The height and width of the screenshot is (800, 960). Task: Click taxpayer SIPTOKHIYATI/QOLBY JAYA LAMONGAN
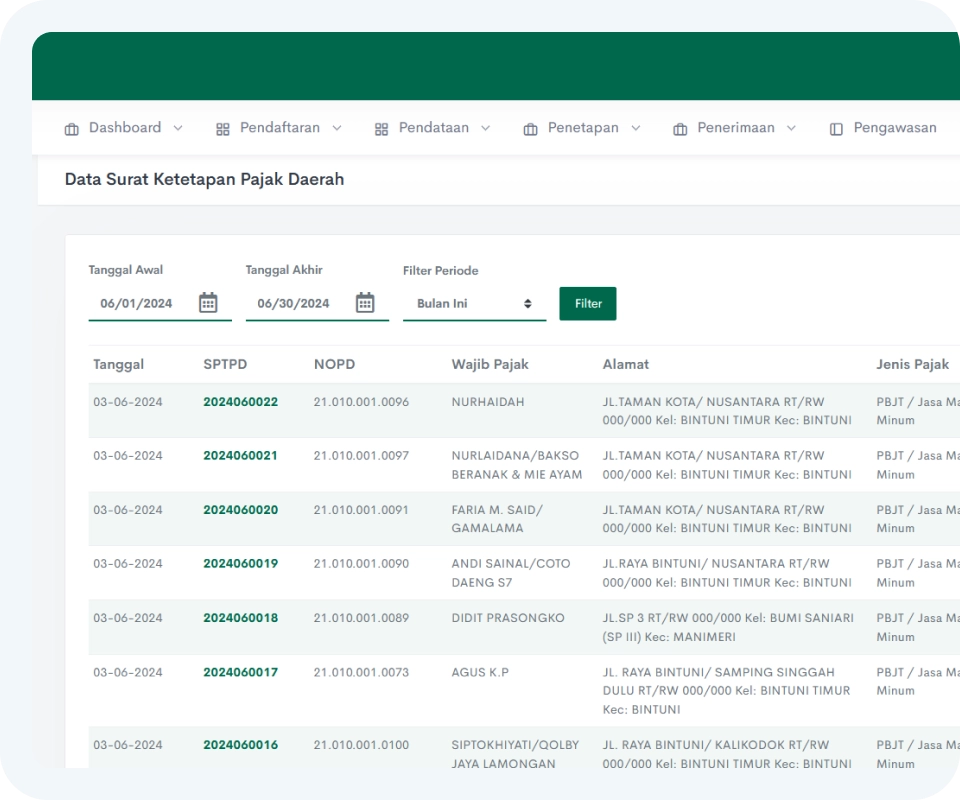point(515,754)
